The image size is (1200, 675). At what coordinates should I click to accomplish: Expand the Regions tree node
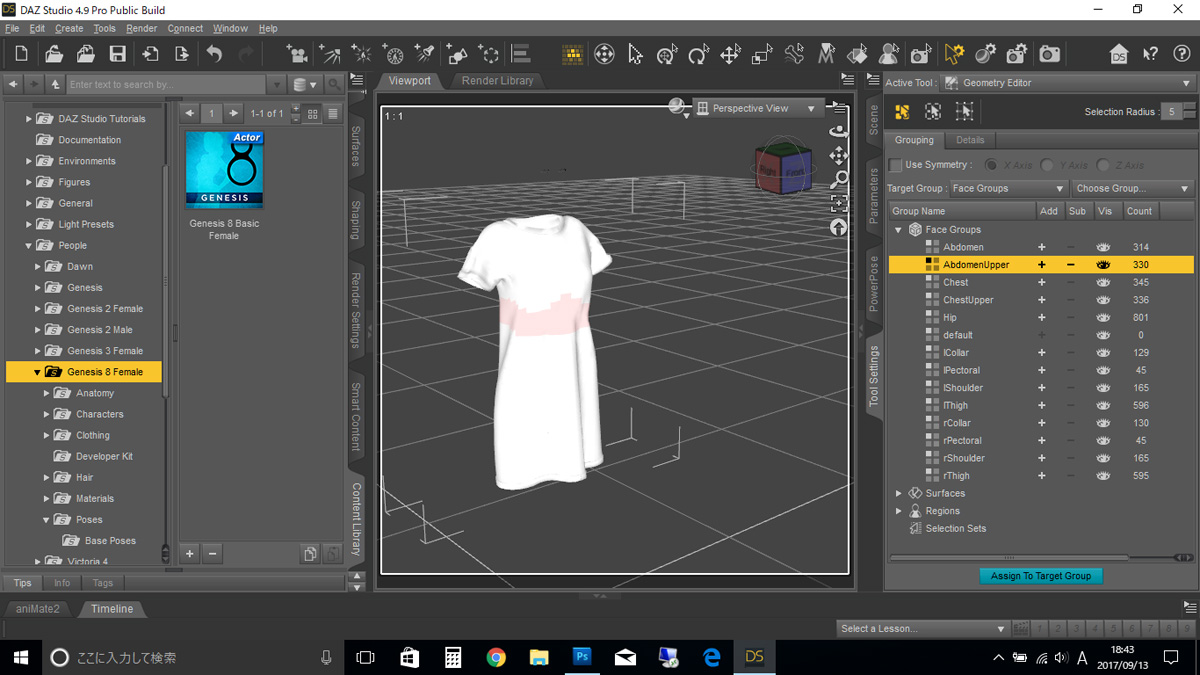[x=898, y=511]
